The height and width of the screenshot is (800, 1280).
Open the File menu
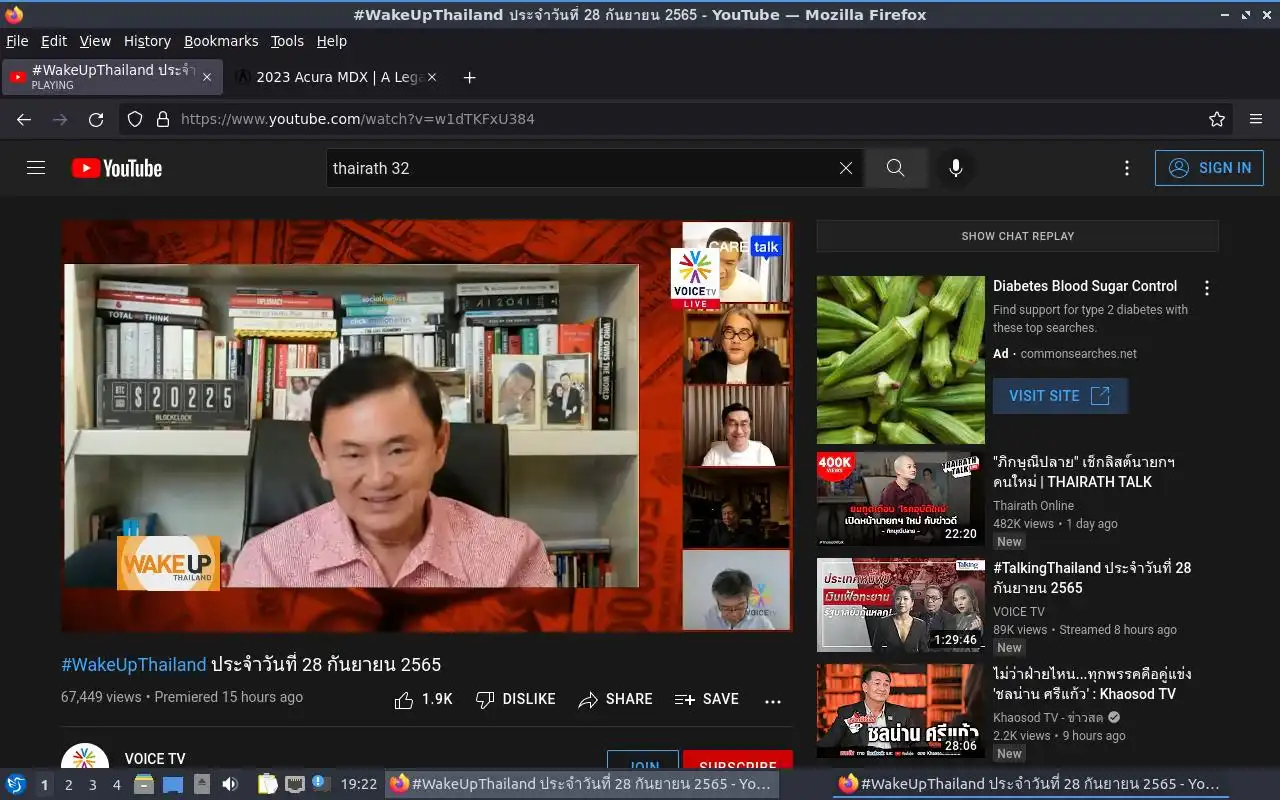(x=17, y=41)
